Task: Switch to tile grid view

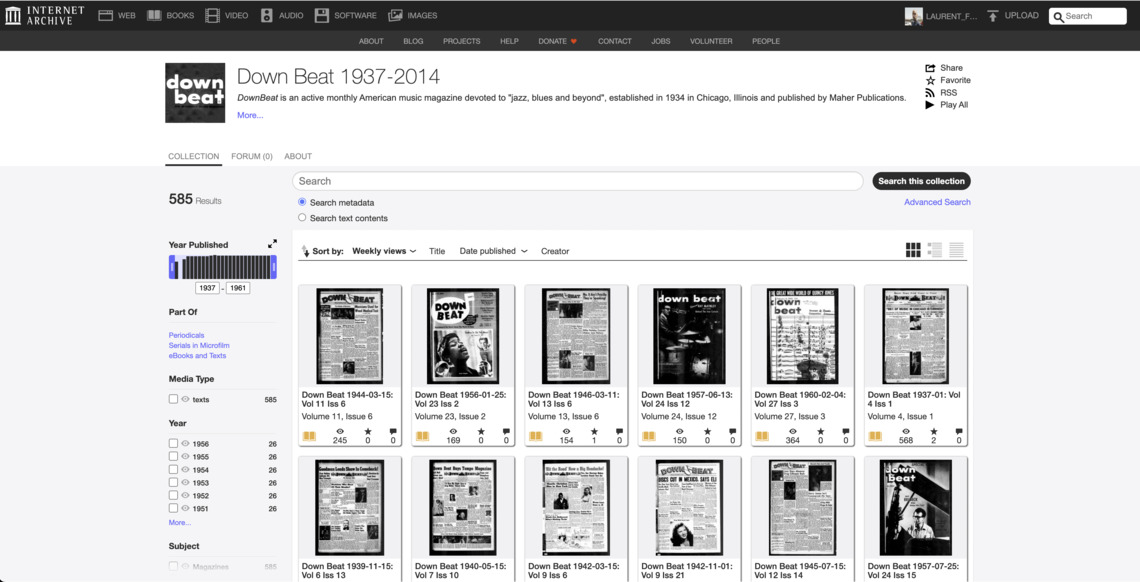Action: pos(913,250)
